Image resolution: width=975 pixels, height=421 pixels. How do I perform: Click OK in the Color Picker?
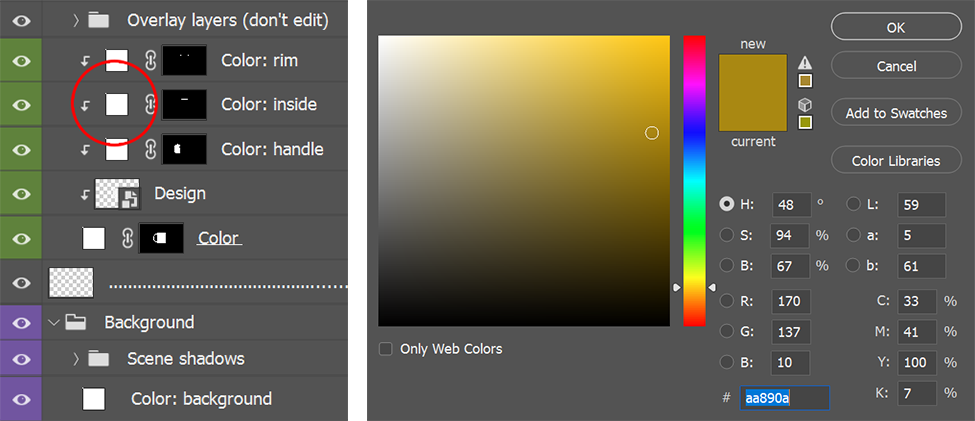coord(896,27)
